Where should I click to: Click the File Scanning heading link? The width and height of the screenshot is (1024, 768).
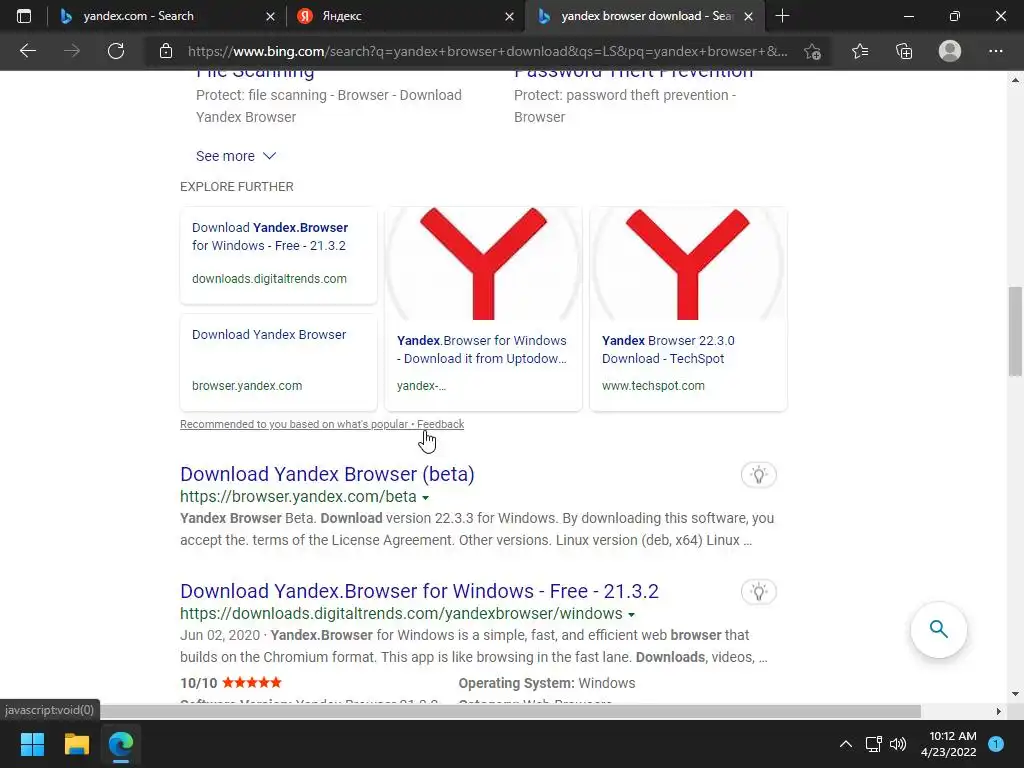pos(255,74)
